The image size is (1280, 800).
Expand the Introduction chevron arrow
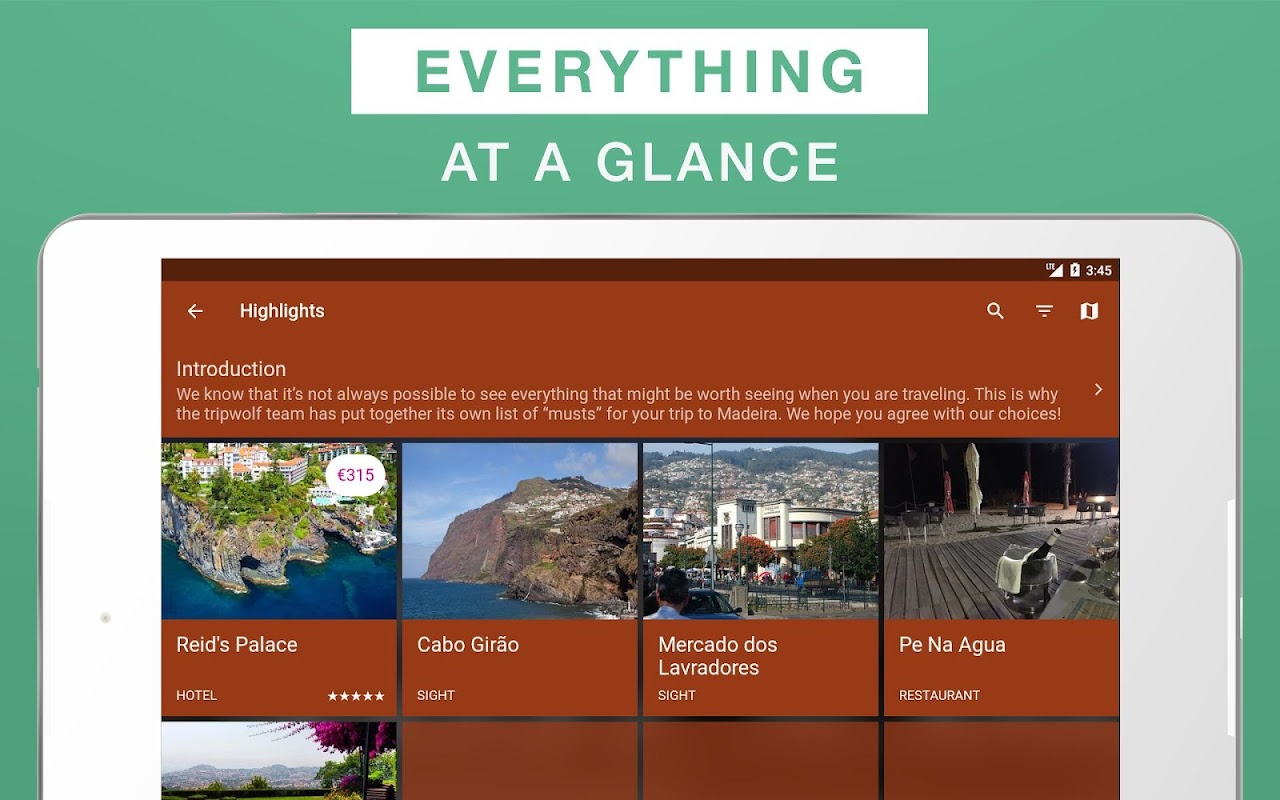(x=1098, y=390)
